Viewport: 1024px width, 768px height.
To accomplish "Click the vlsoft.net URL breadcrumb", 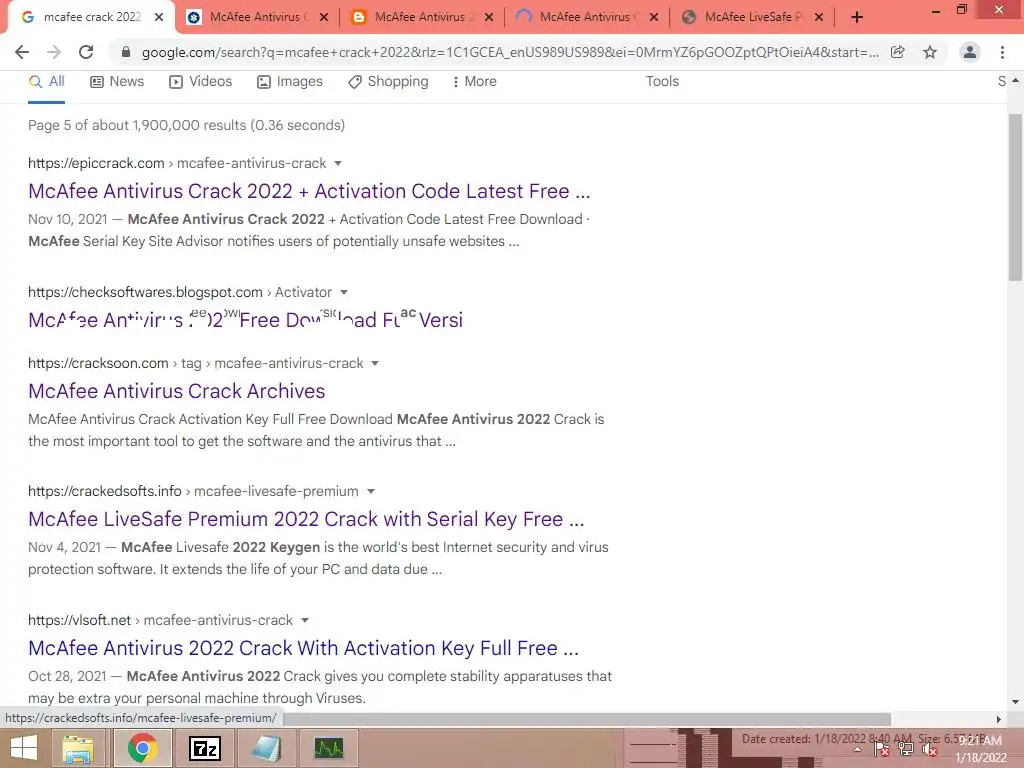I will point(160,620).
